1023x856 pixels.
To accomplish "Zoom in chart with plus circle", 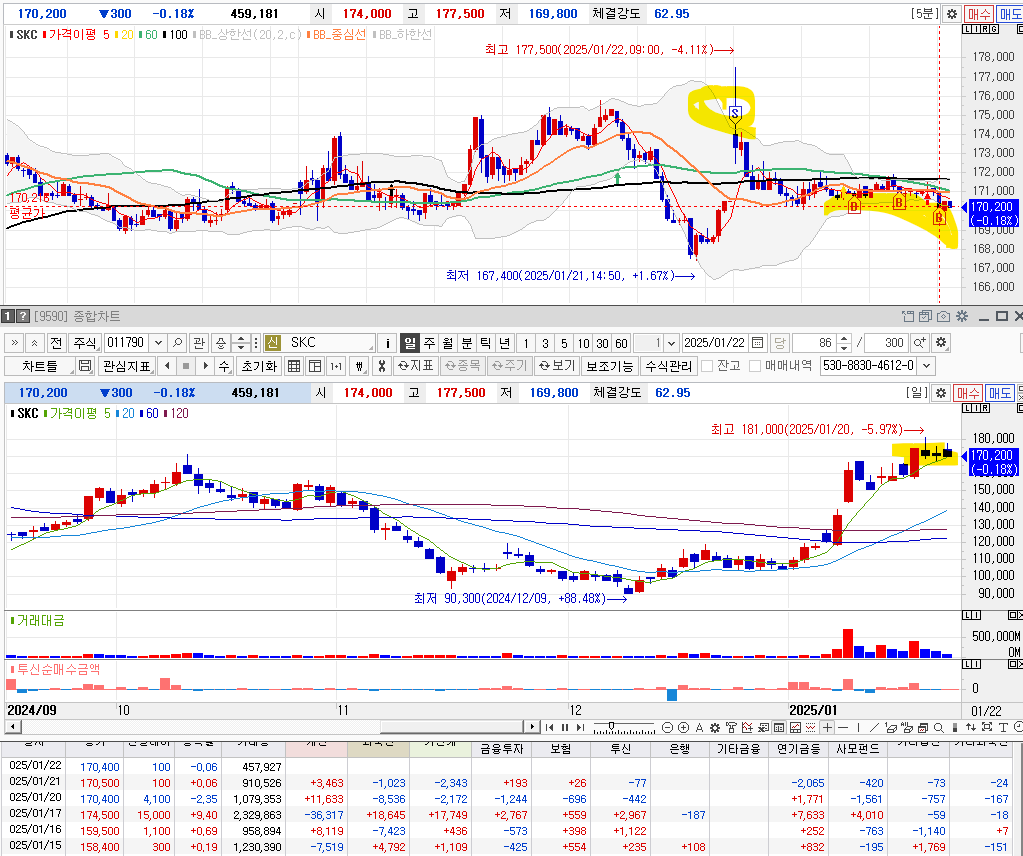I will coord(683,727).
